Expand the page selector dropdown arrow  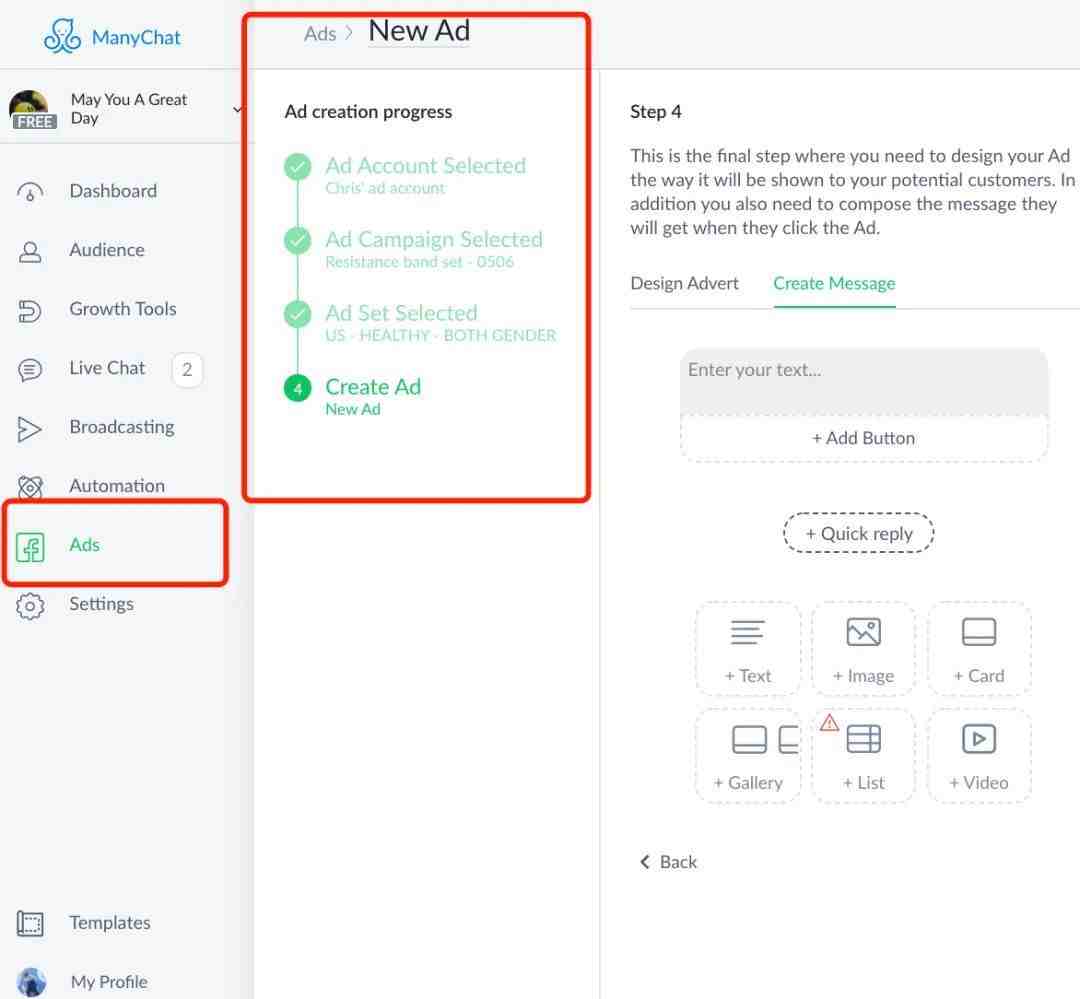coord(237,109)
